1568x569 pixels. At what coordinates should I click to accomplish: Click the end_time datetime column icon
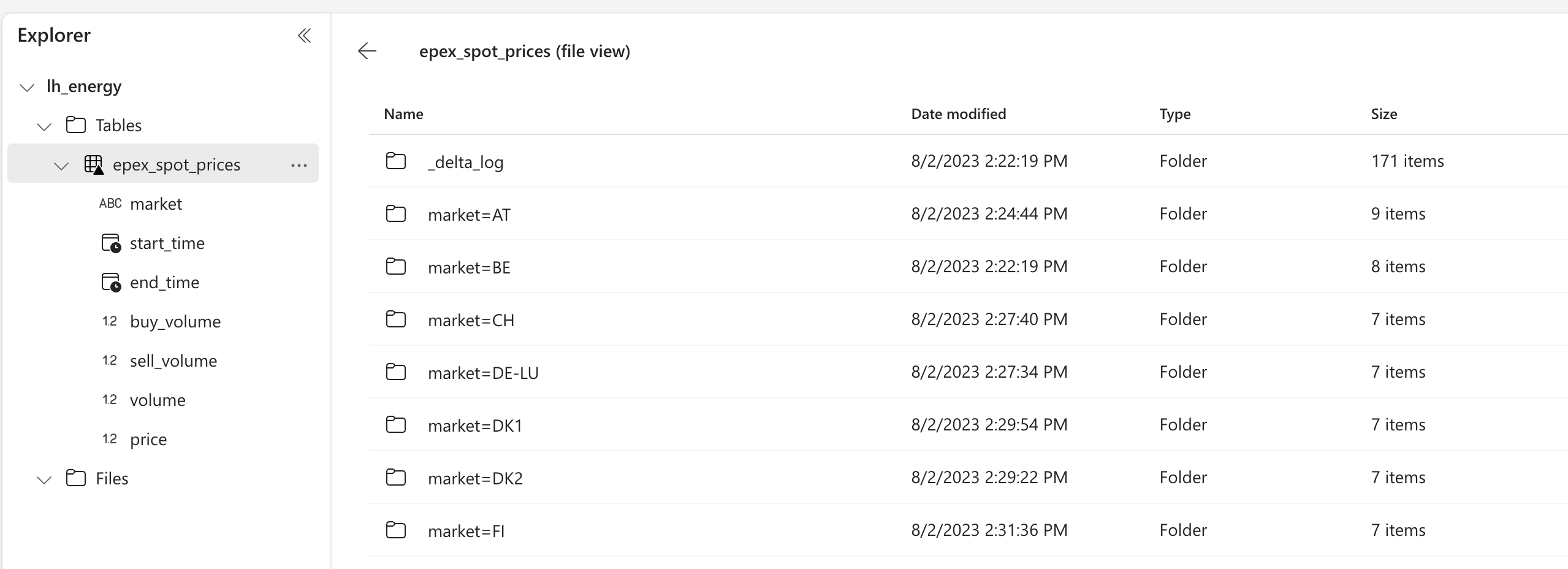tap(110, 283)
